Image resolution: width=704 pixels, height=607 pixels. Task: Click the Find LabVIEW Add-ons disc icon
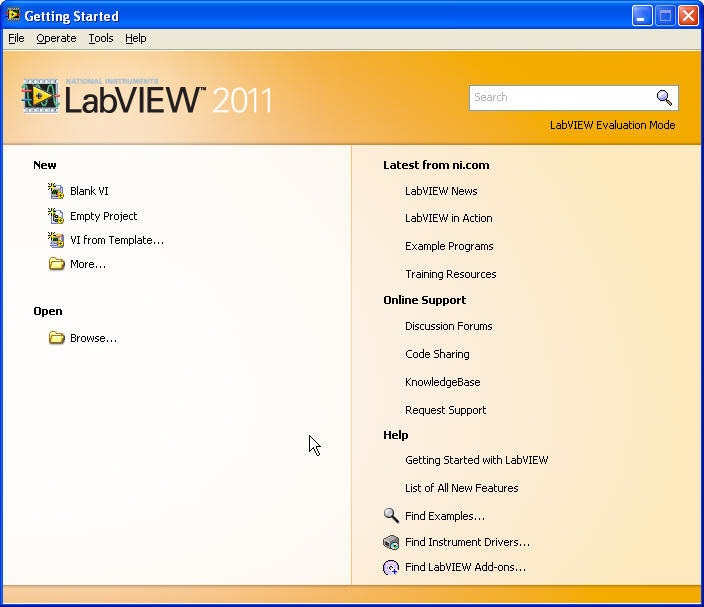(x=391, y=567)
